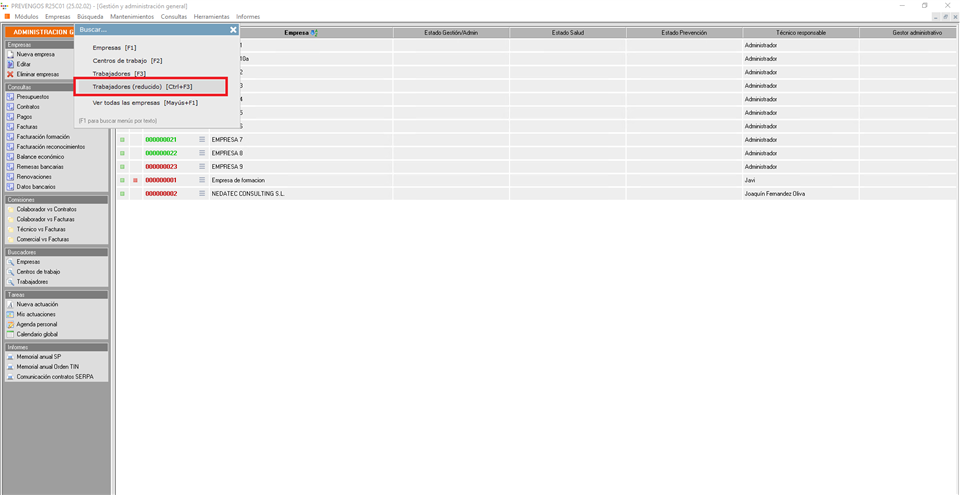Image resolution: width=960 pixels, height=495 pixels.
Task: Click the Gestor administrativo column header
Action: 910,32
